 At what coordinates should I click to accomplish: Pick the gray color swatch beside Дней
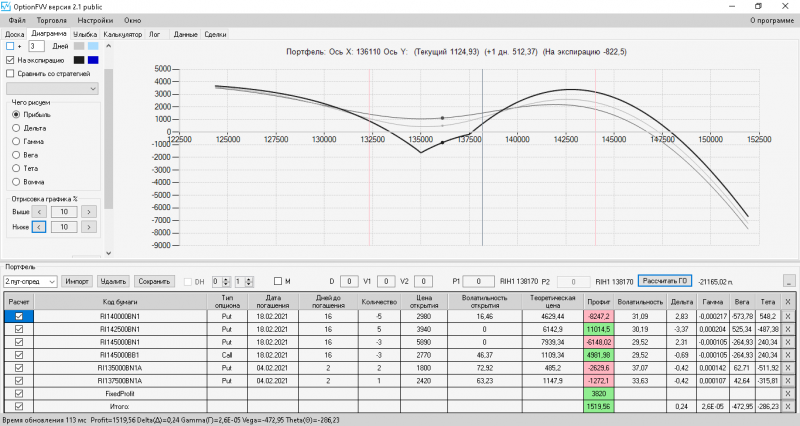pyautogui.click(x=79, y=46)
